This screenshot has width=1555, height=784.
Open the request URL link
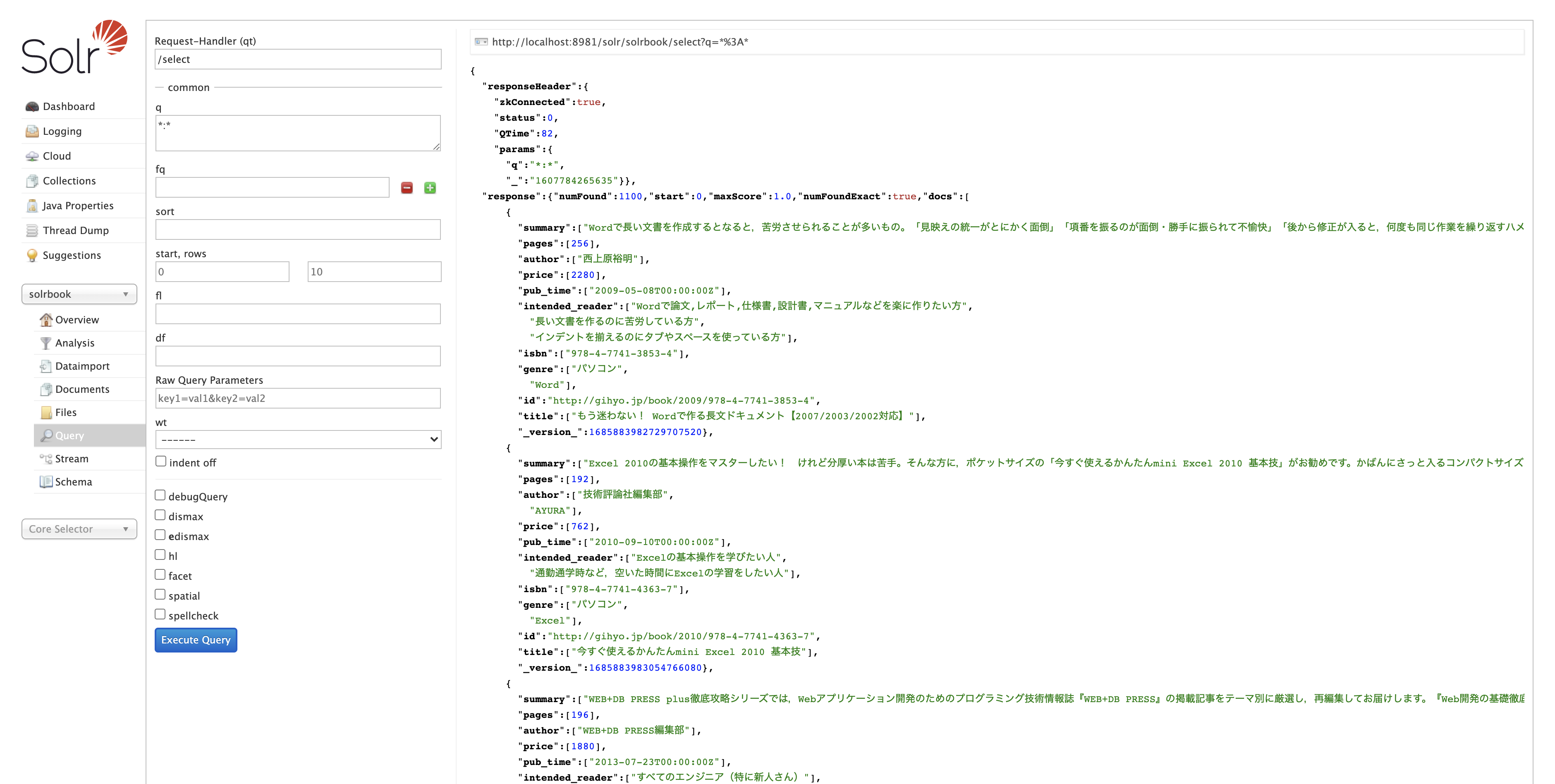(620, 42)
